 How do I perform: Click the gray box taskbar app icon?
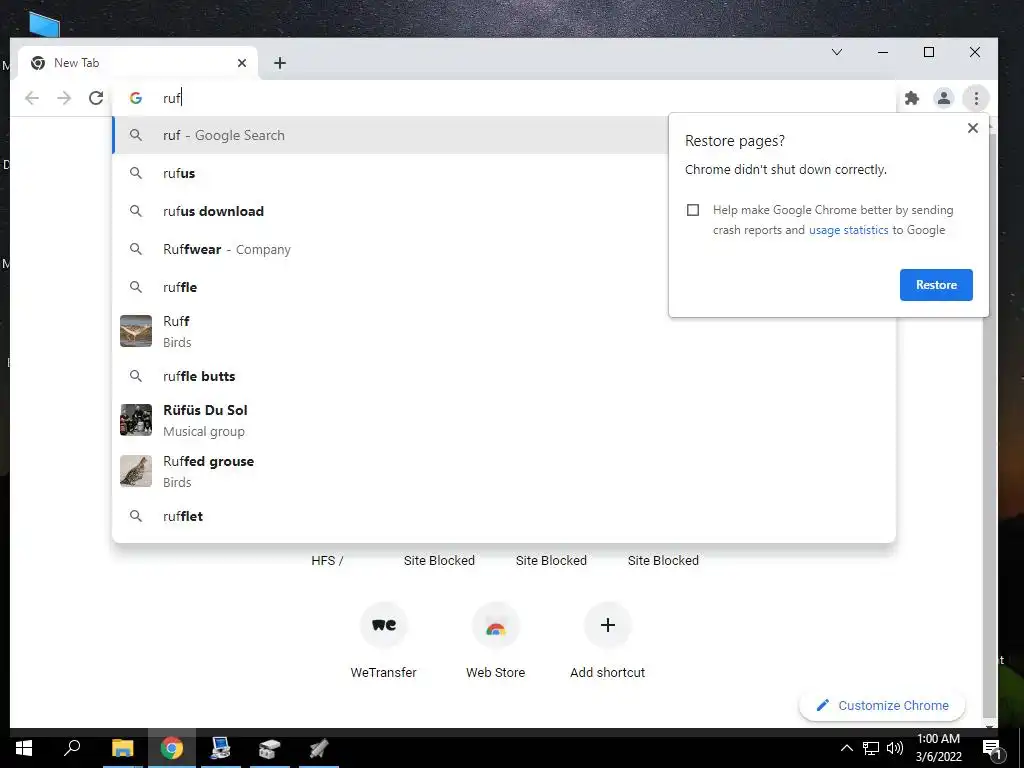pos(269,748)
